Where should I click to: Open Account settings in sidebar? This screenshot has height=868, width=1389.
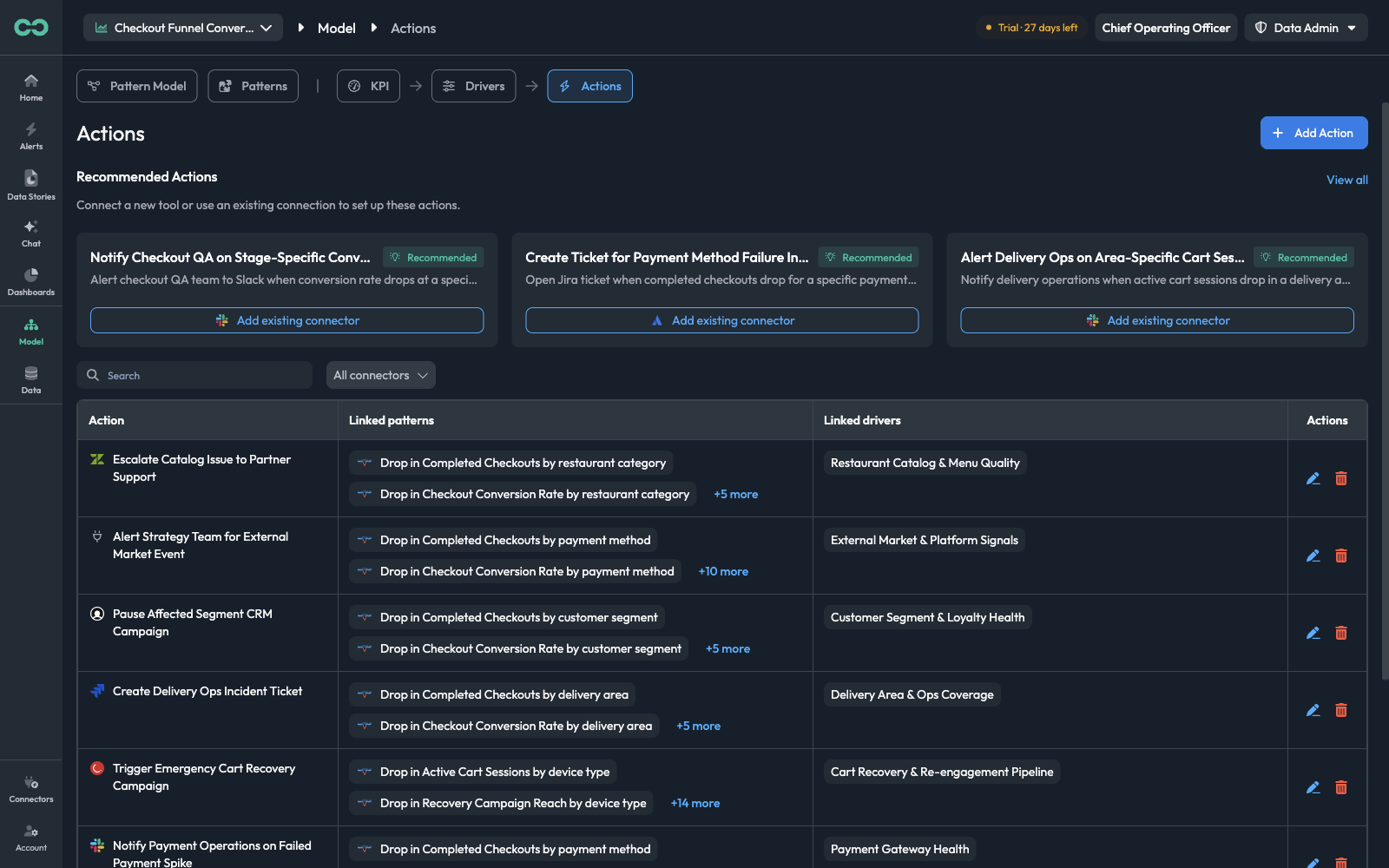(x=31, y=838)
